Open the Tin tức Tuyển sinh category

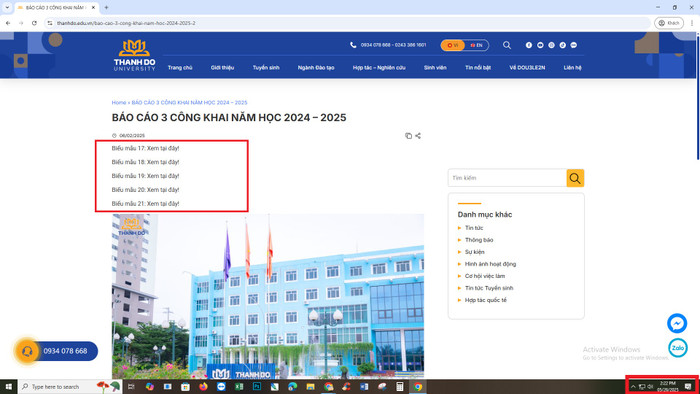tap(489, 288)
